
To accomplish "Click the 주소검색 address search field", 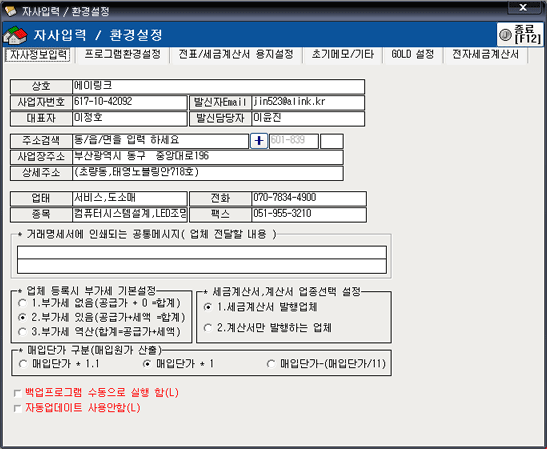I will [160, 141].
